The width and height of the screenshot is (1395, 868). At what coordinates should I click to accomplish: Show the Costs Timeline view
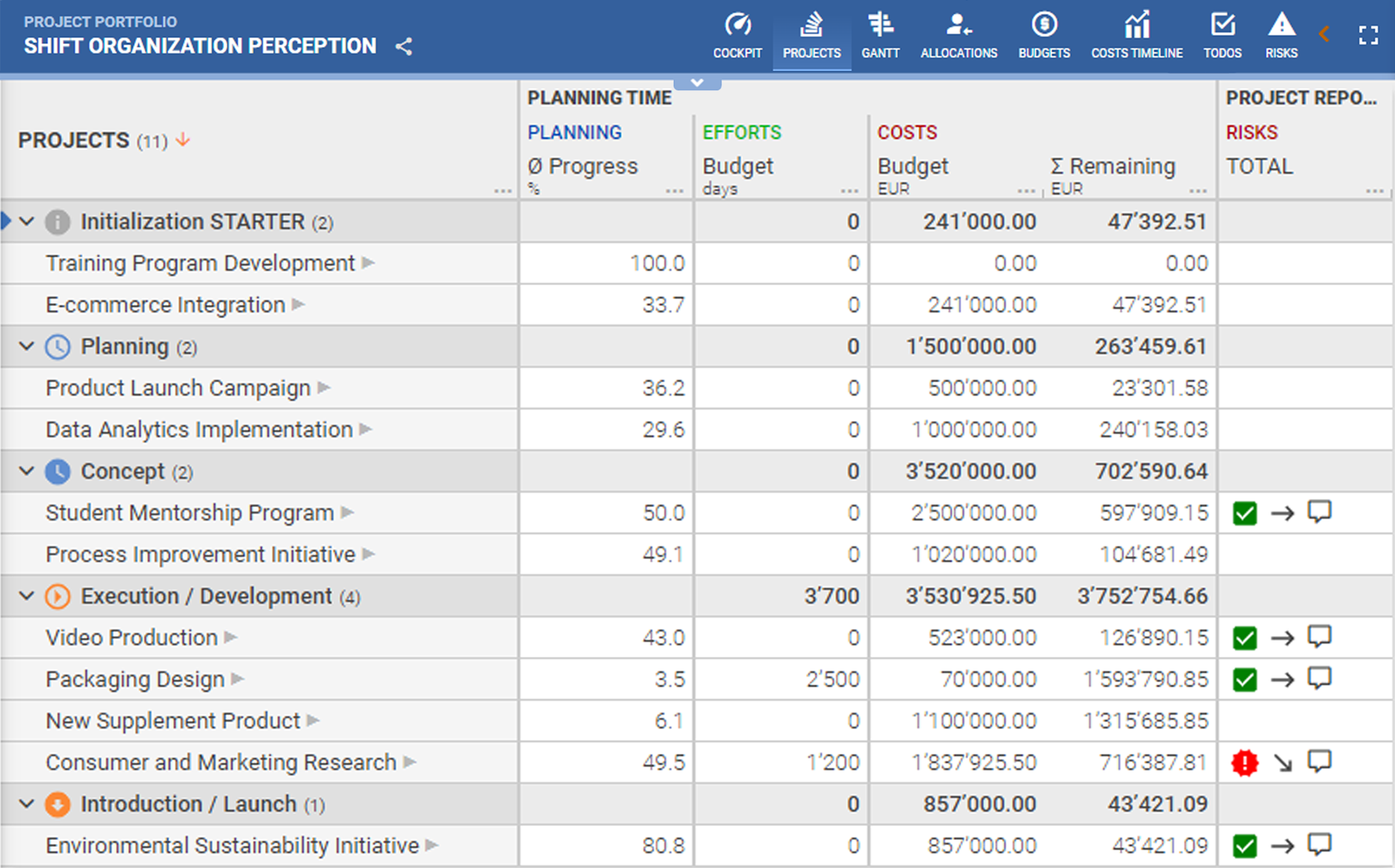point(1137,36)
